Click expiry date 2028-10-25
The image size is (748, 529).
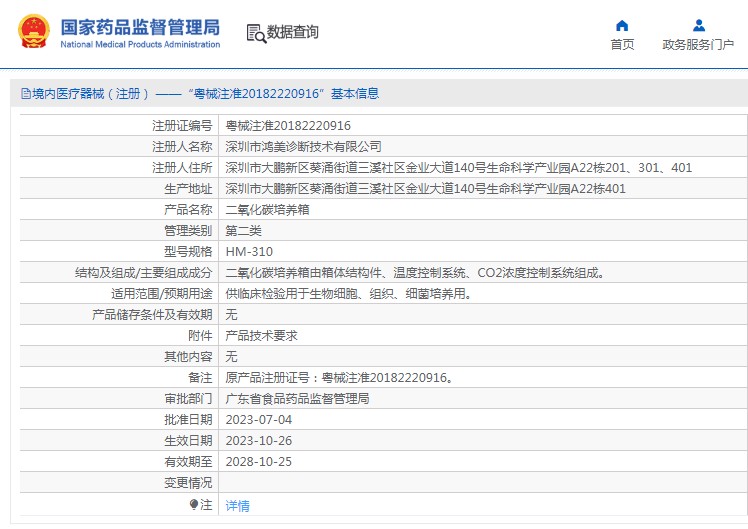(259, 461)
